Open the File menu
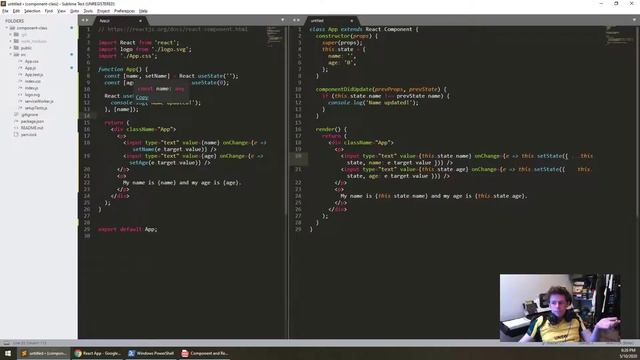640x360 pixels. point(5,11)
